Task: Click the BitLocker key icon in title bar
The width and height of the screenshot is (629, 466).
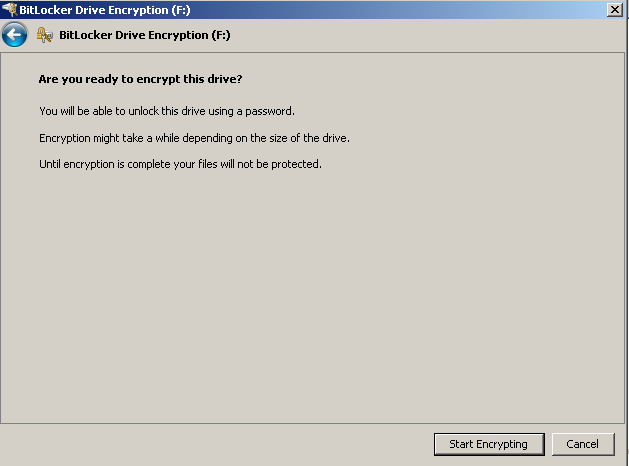Action: (10, 9)
